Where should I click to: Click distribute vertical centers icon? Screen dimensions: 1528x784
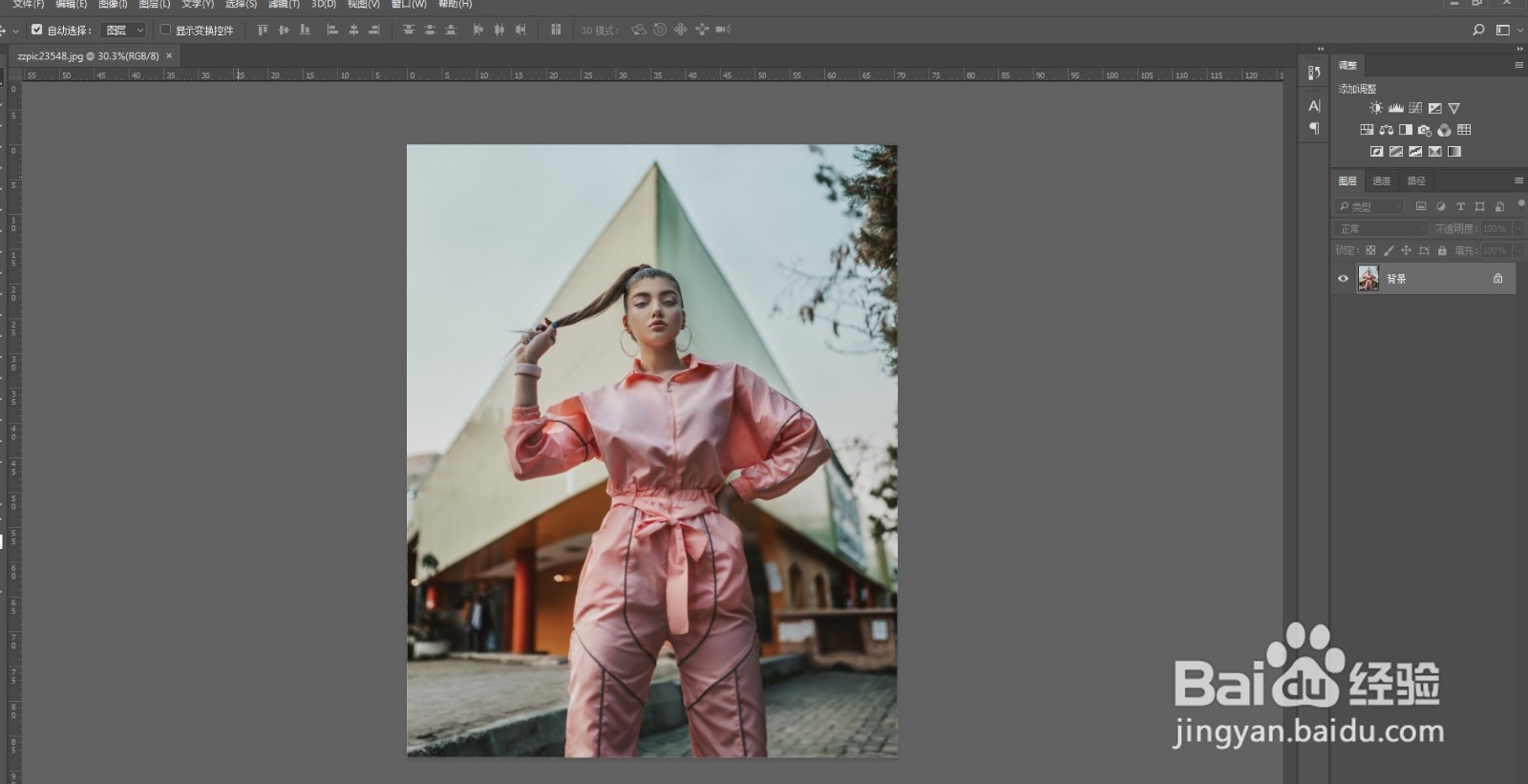(430, 30)
